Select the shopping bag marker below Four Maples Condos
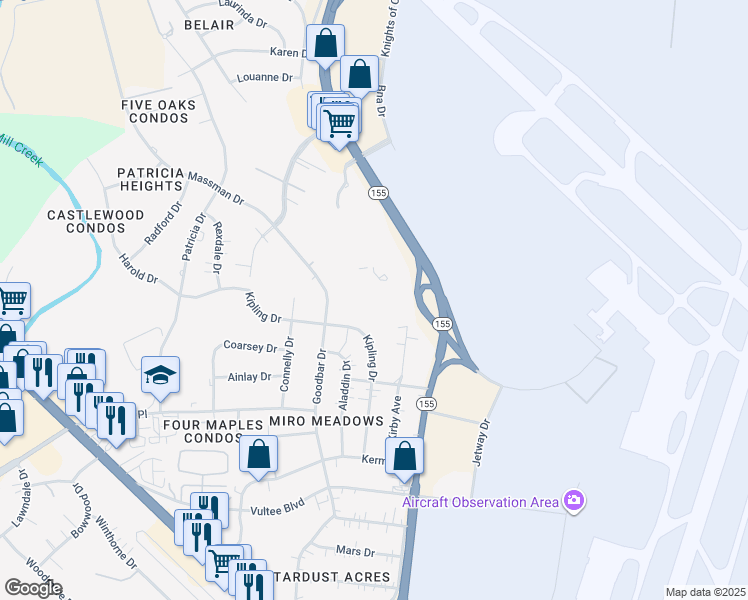 click(x=258, y=455)
